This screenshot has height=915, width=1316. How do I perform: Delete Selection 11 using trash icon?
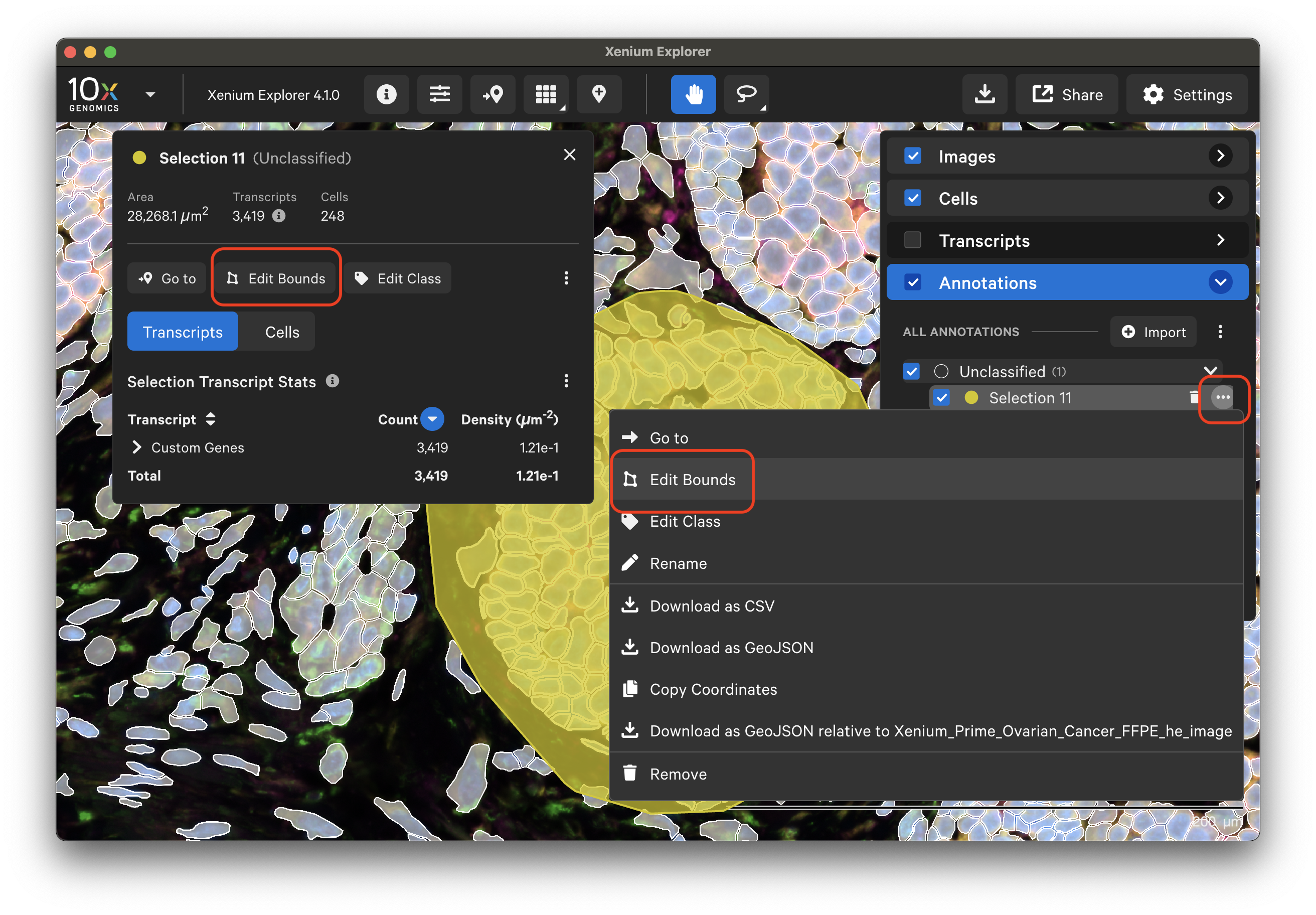pyautogui.click(x=1194, y=397)
